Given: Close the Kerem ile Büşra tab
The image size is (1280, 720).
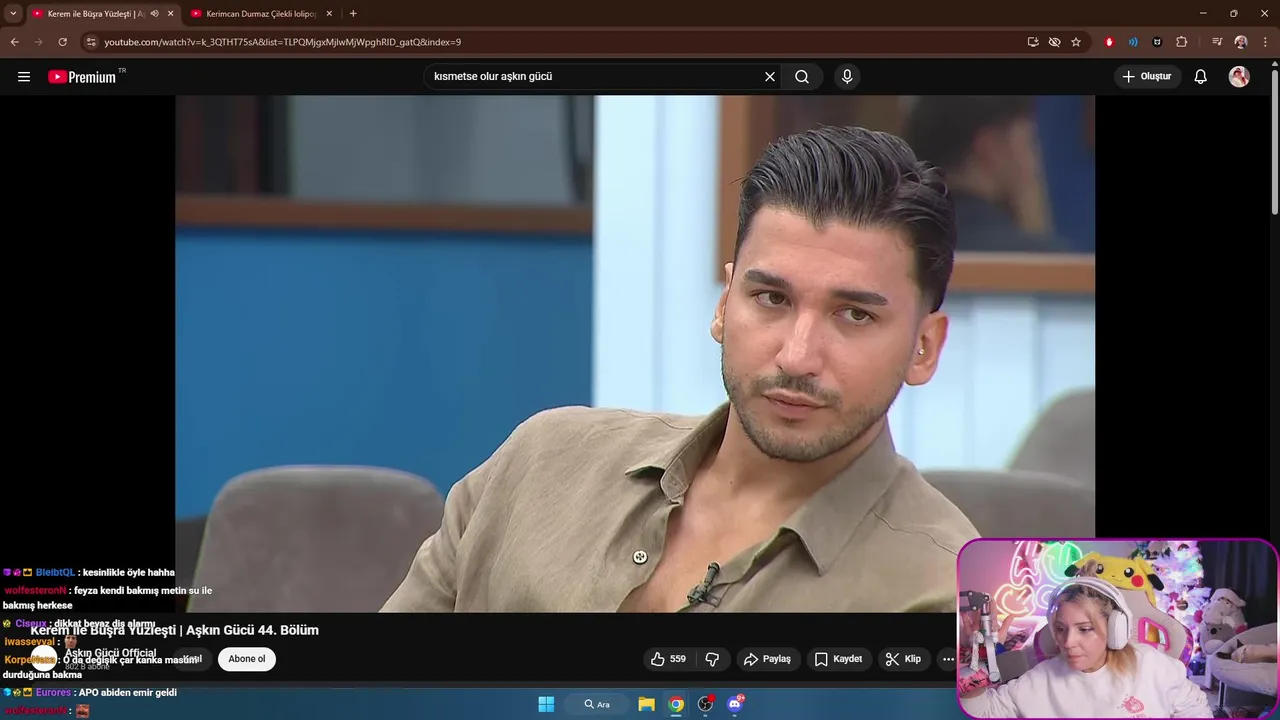Looking at the screenshot, I should 170,14.
